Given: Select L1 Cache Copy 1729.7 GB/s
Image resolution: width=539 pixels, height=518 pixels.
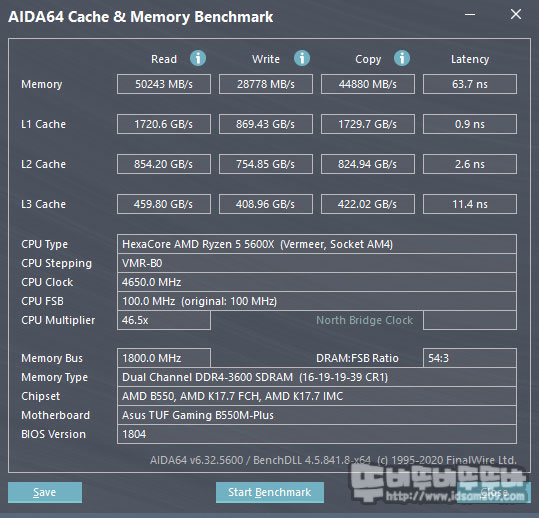Looking at the screenshot, I should click(x=368, y=124).
